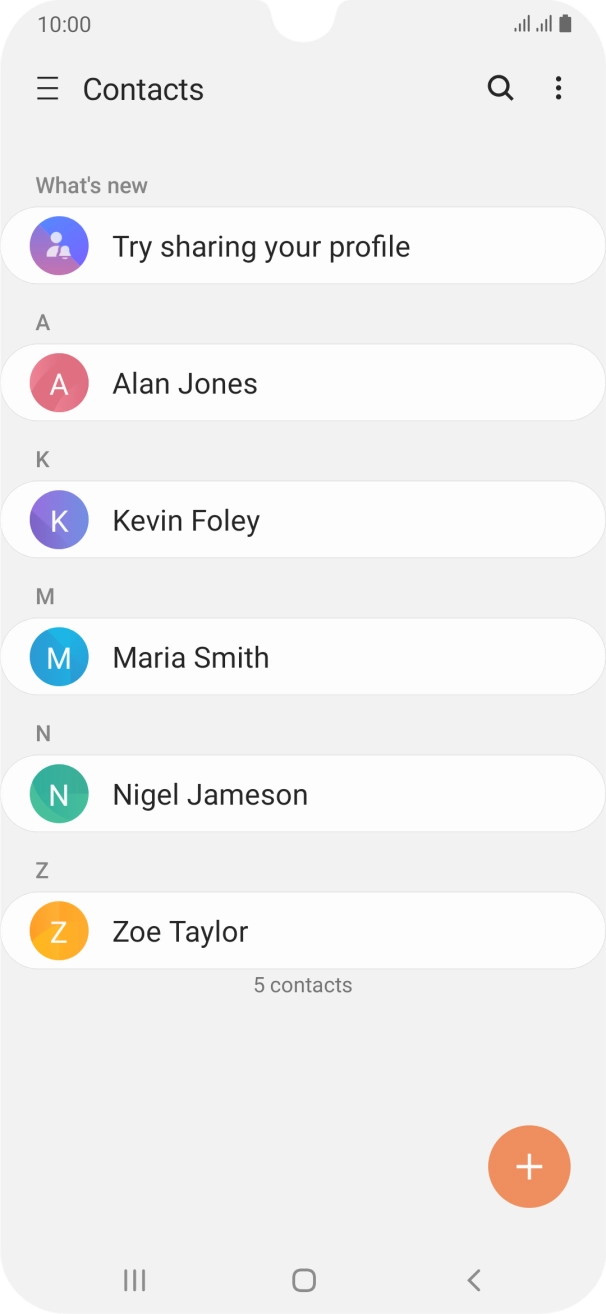Tap the more options three-dot icon
Screen dimensions: 606x1314
point(558,88)
